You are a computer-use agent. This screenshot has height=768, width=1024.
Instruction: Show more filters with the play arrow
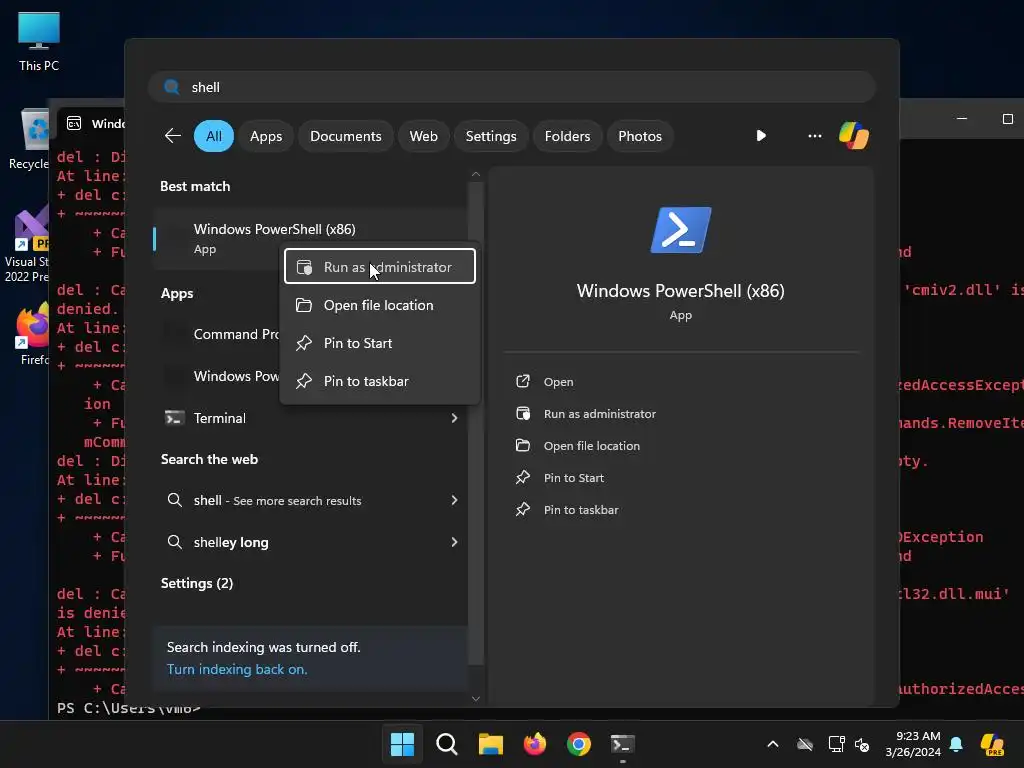coord(761,136)
